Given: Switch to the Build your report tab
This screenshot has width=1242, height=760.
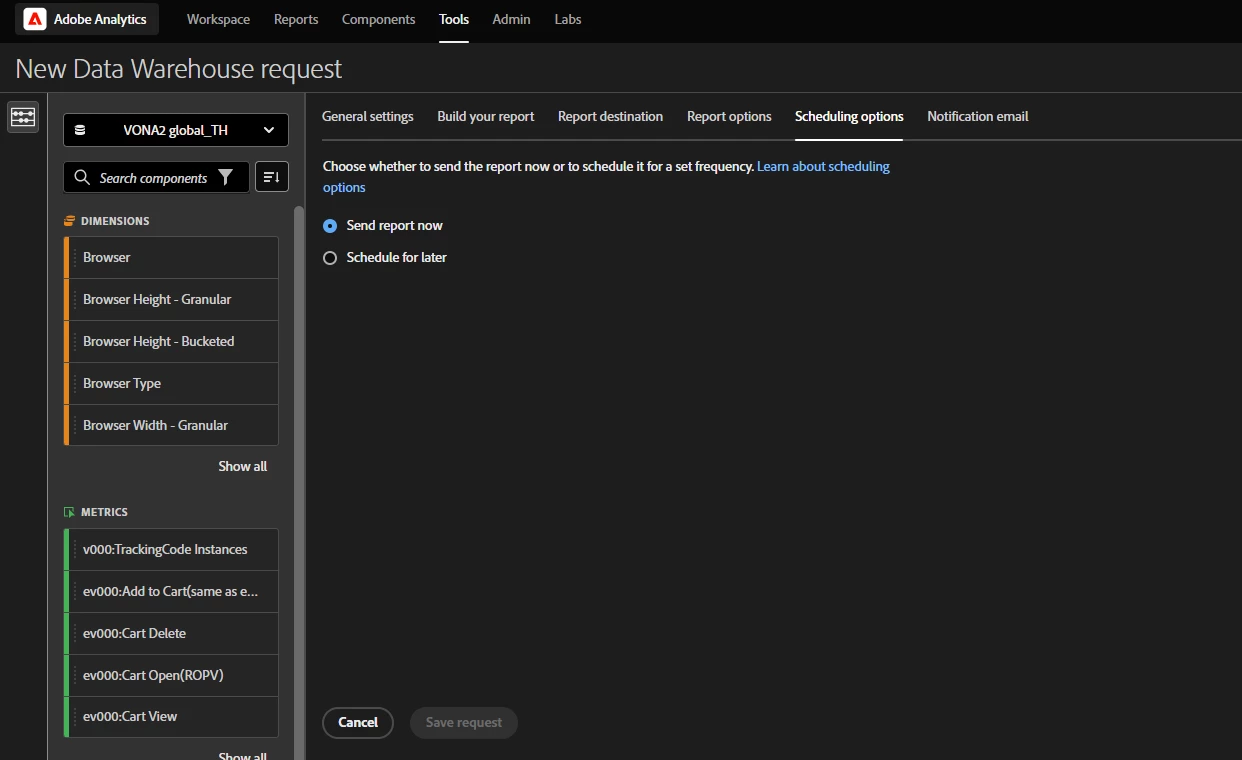Looking at the screenshot, I should click(486, 116).
